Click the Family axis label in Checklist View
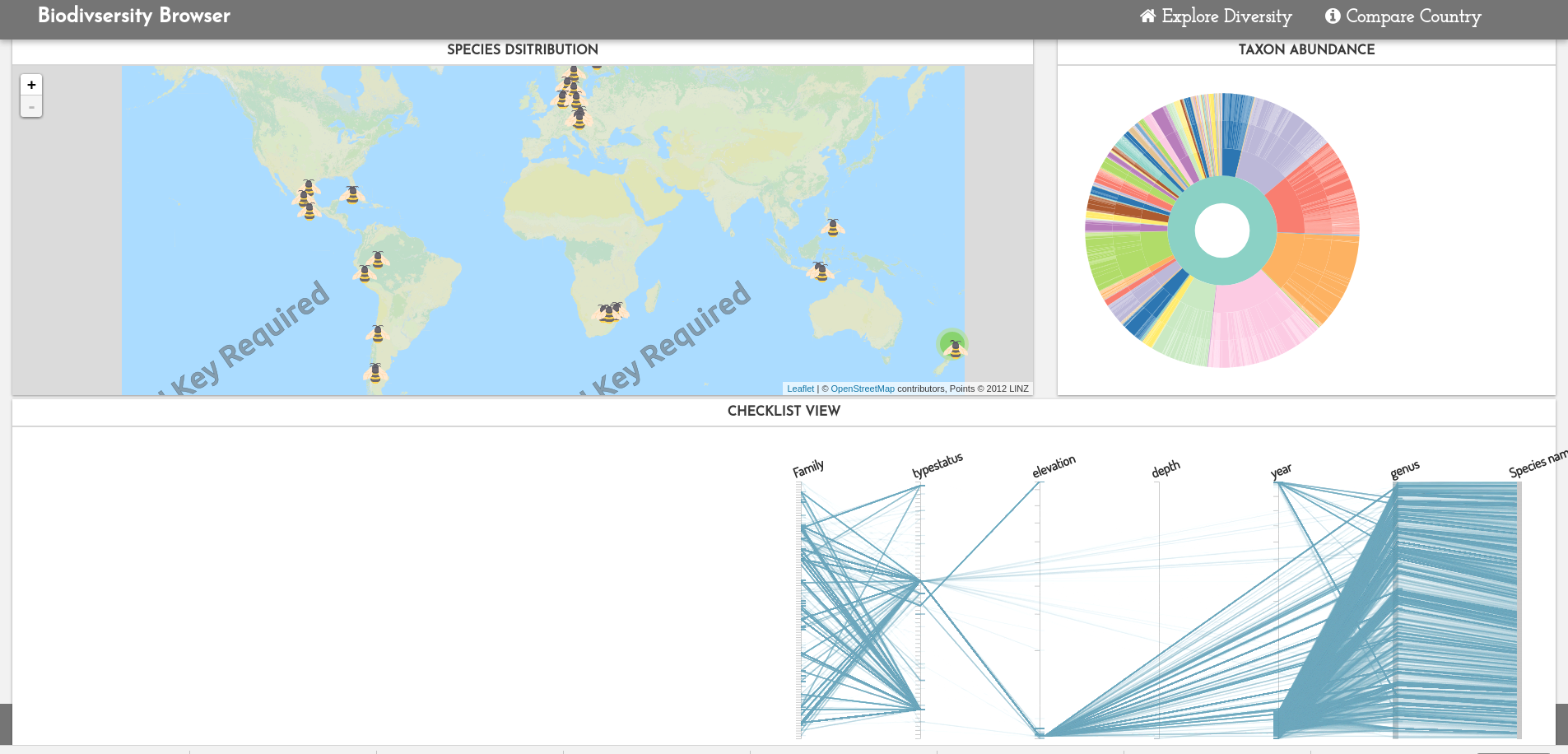The width and height of the screenshot is (1568, 754). click(x=807, y=466)
